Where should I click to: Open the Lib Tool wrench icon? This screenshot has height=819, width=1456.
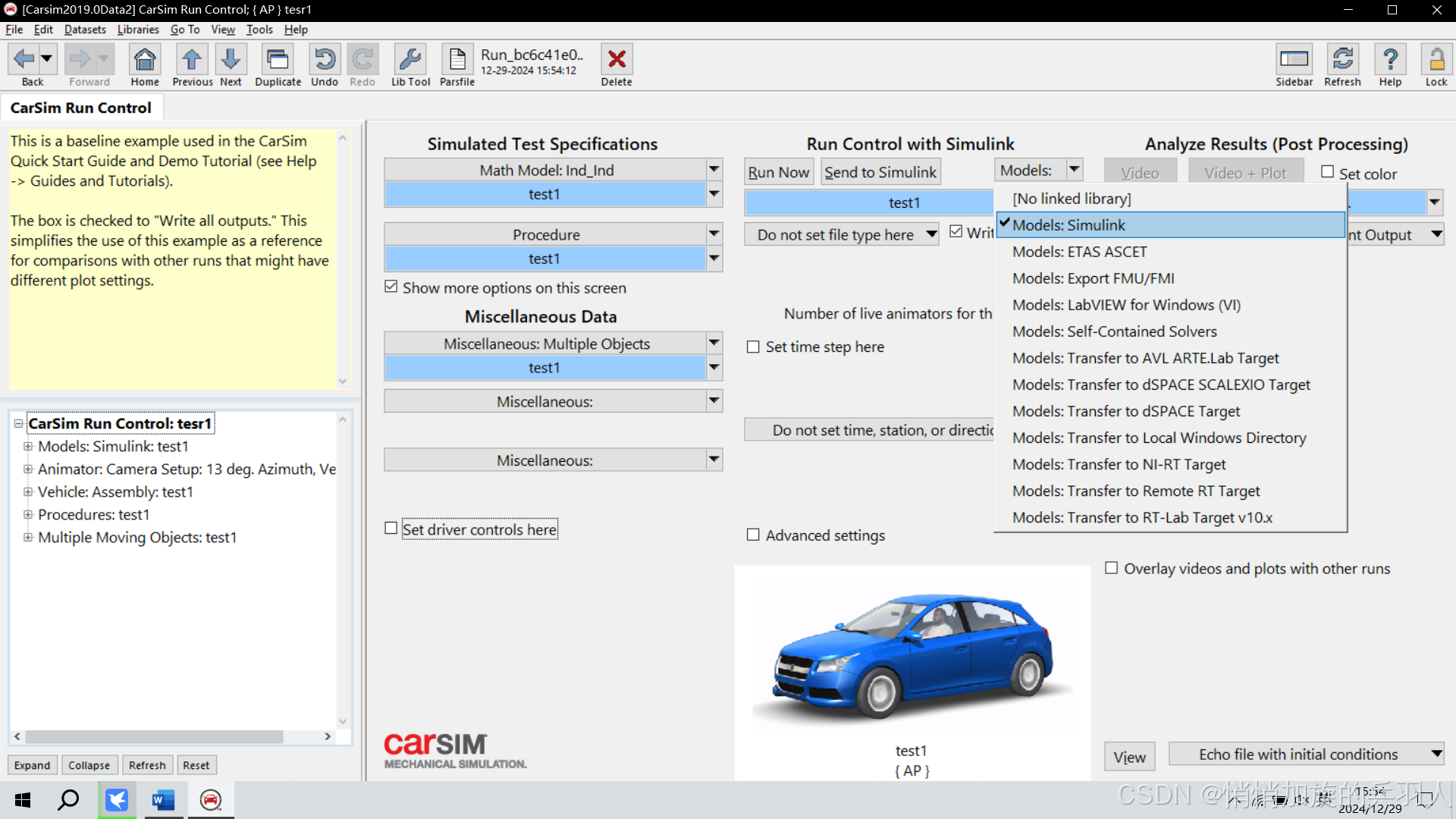[x=410, y=60]
